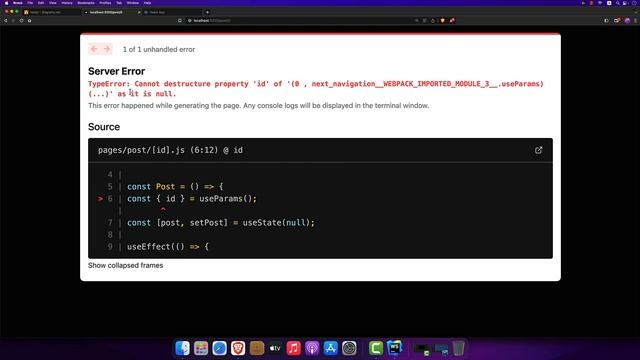Open Brave Shields icon
The image size is (640, 360).
coord(442,20)
